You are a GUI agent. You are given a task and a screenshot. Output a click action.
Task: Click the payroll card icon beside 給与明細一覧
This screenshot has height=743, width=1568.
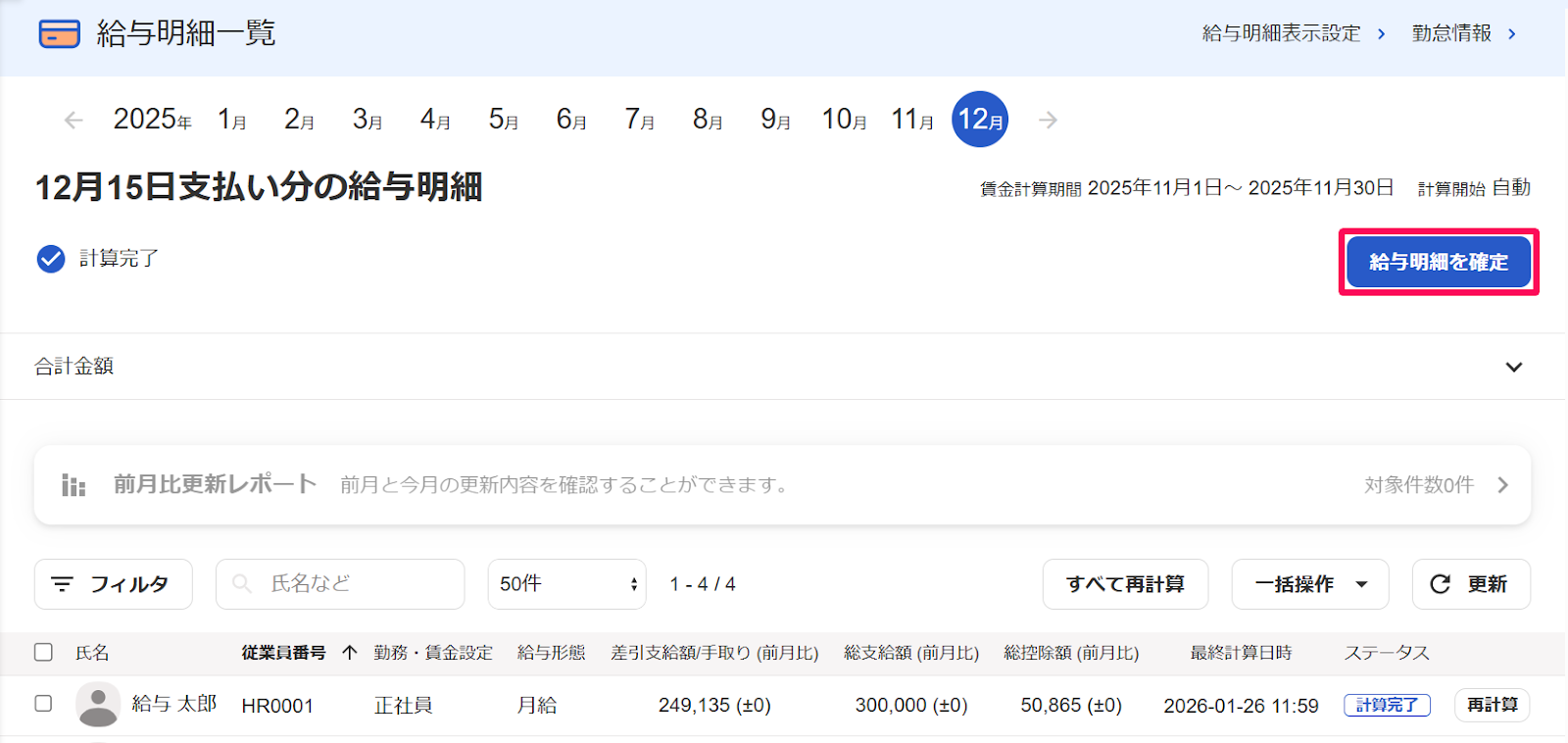click(59, 33)
